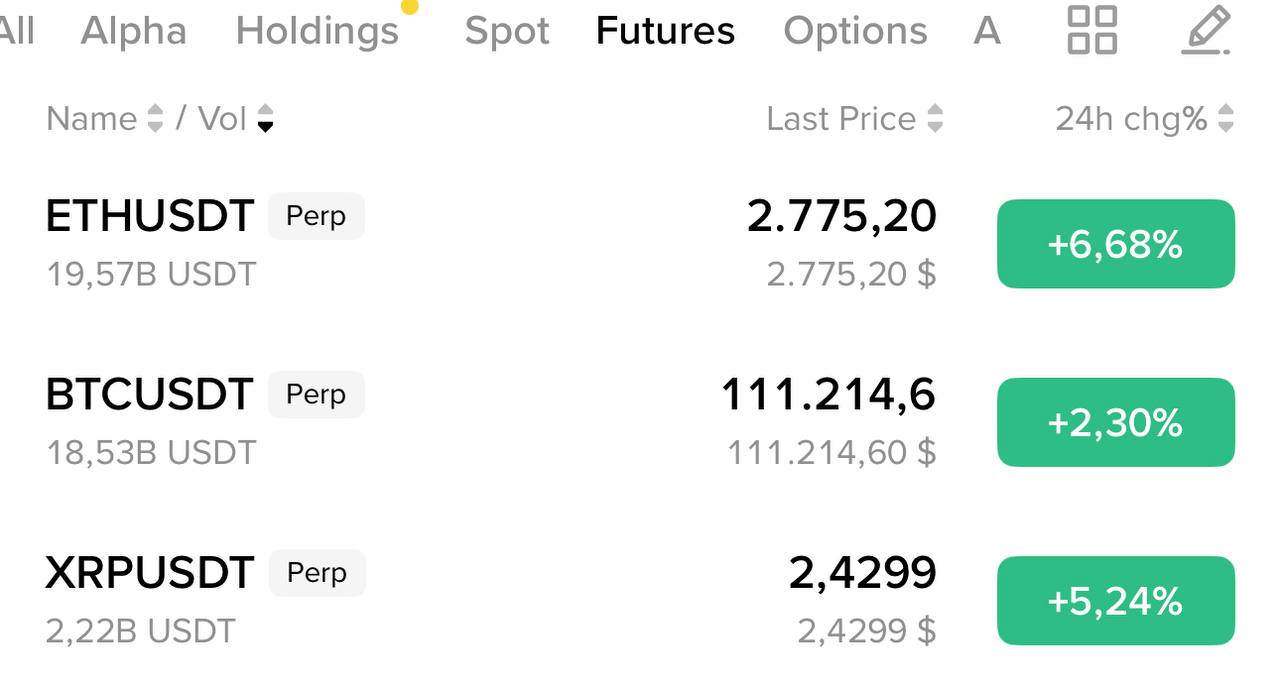Image resolution: width=1280 pixels, height=686 pixels.
Task: Toggle ETHUSDT +6,68% change badge
Action: coord(1115,244)
